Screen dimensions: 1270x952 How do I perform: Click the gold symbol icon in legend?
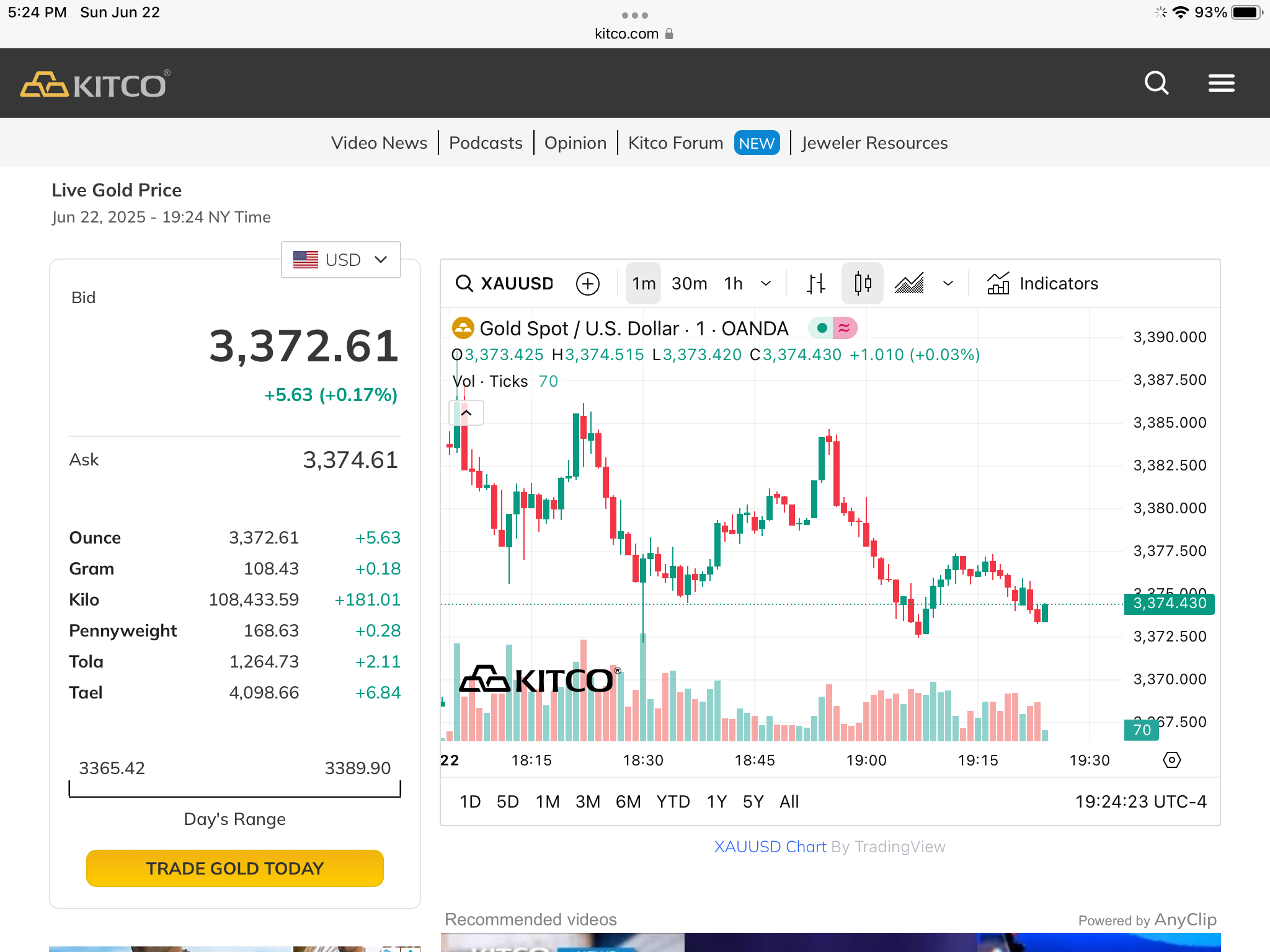point(463,328)
